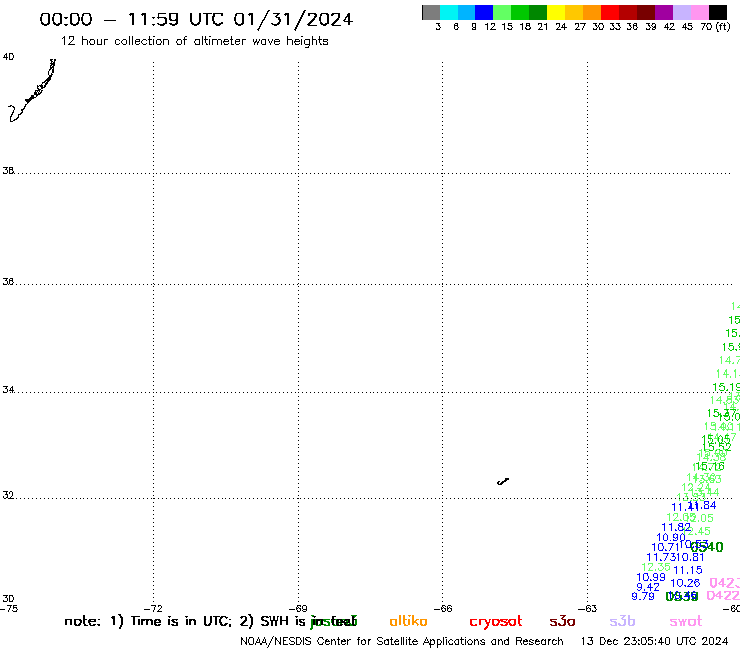Click the wave height value '11.84'
The height and width of the screenshot is (650, 740).
(x=703, y=506)
